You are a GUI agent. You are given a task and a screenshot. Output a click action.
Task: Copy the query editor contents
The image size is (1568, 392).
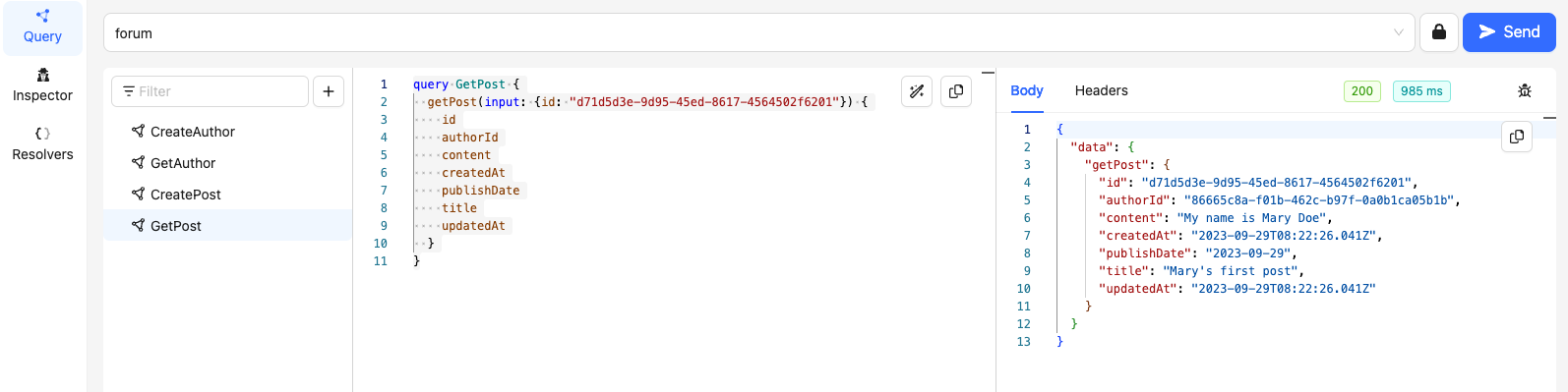click(956, 91)
